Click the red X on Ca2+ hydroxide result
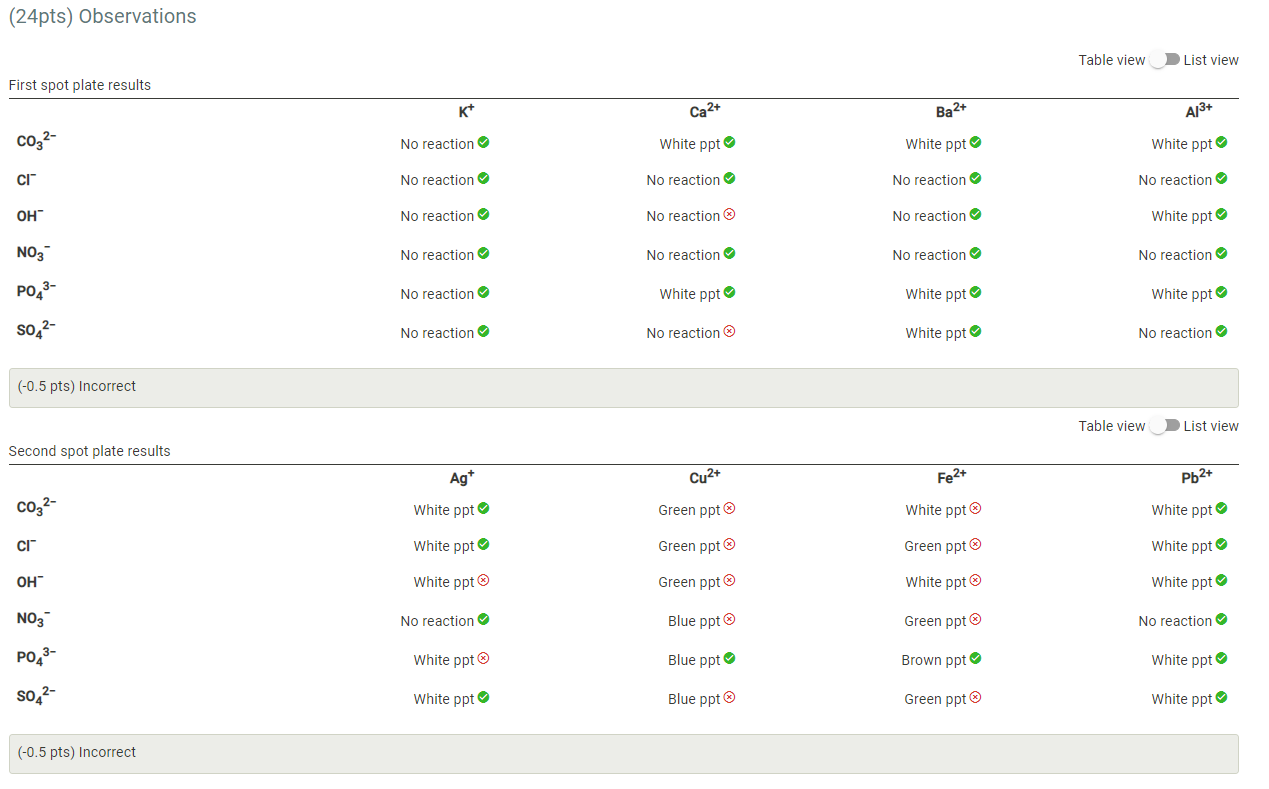1269x789 pixels. click(x=730, y=215)
